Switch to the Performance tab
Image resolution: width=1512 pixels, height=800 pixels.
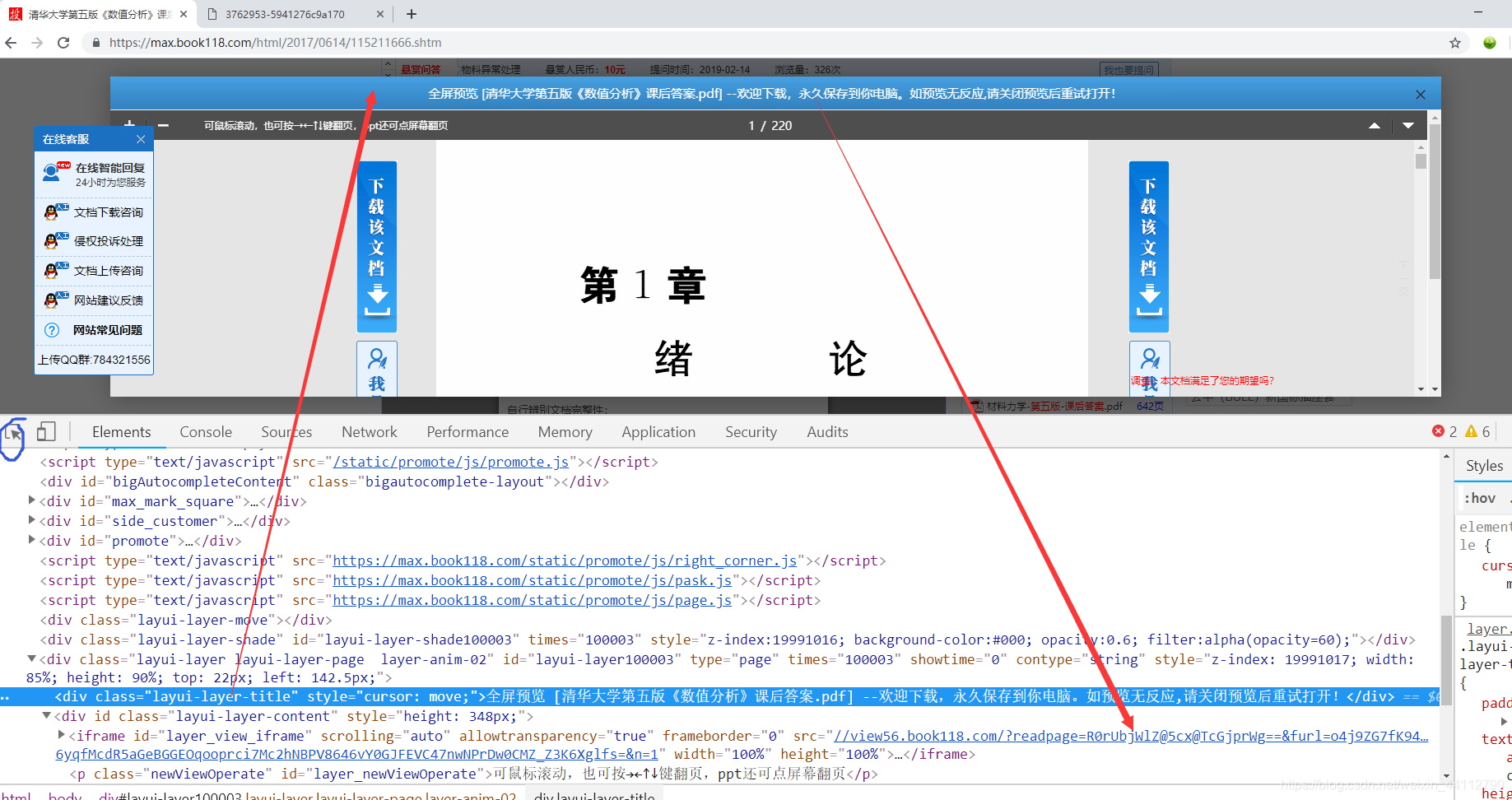[468, 432]
